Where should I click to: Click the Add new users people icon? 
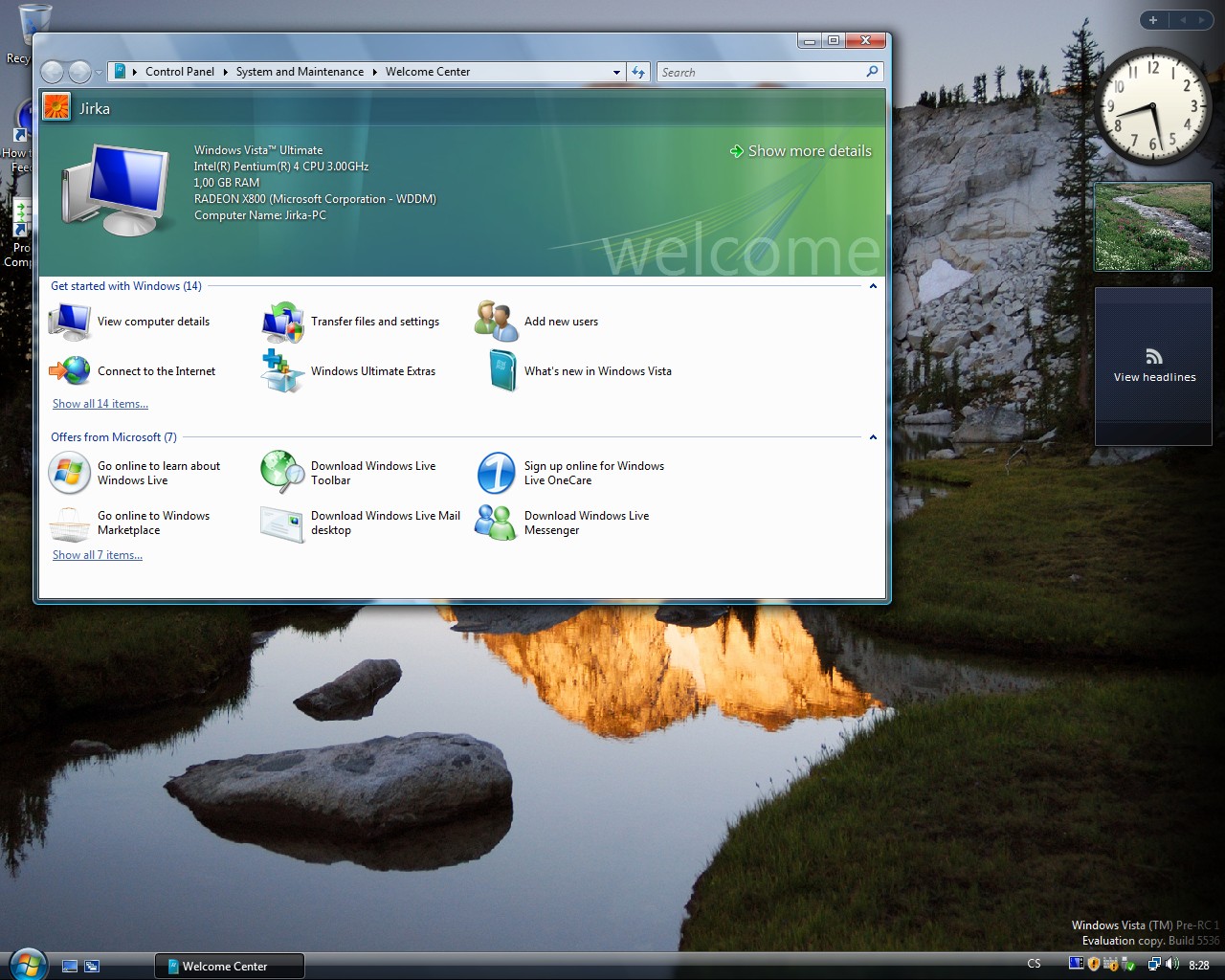click(496, 322)
